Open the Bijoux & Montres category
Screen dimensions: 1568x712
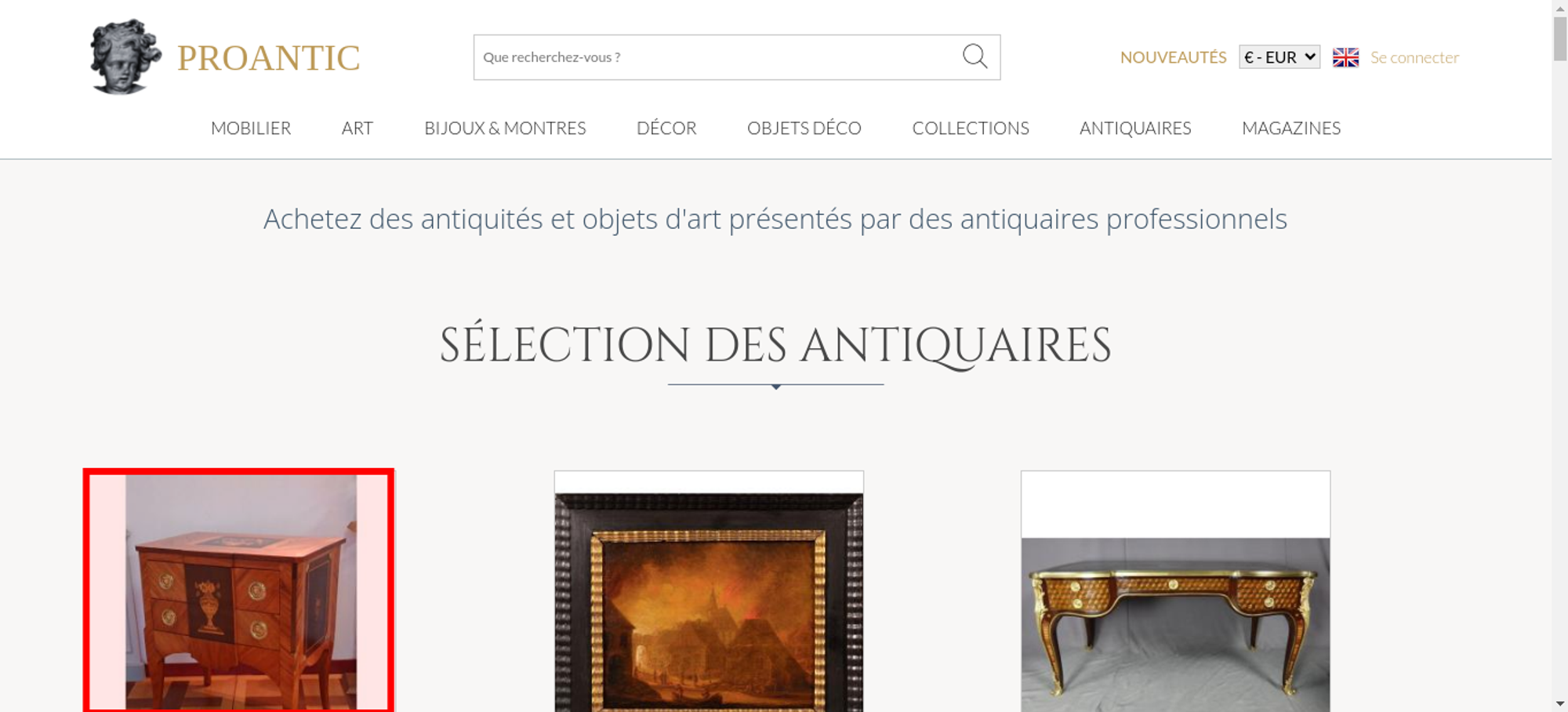[x=505, y=128]
